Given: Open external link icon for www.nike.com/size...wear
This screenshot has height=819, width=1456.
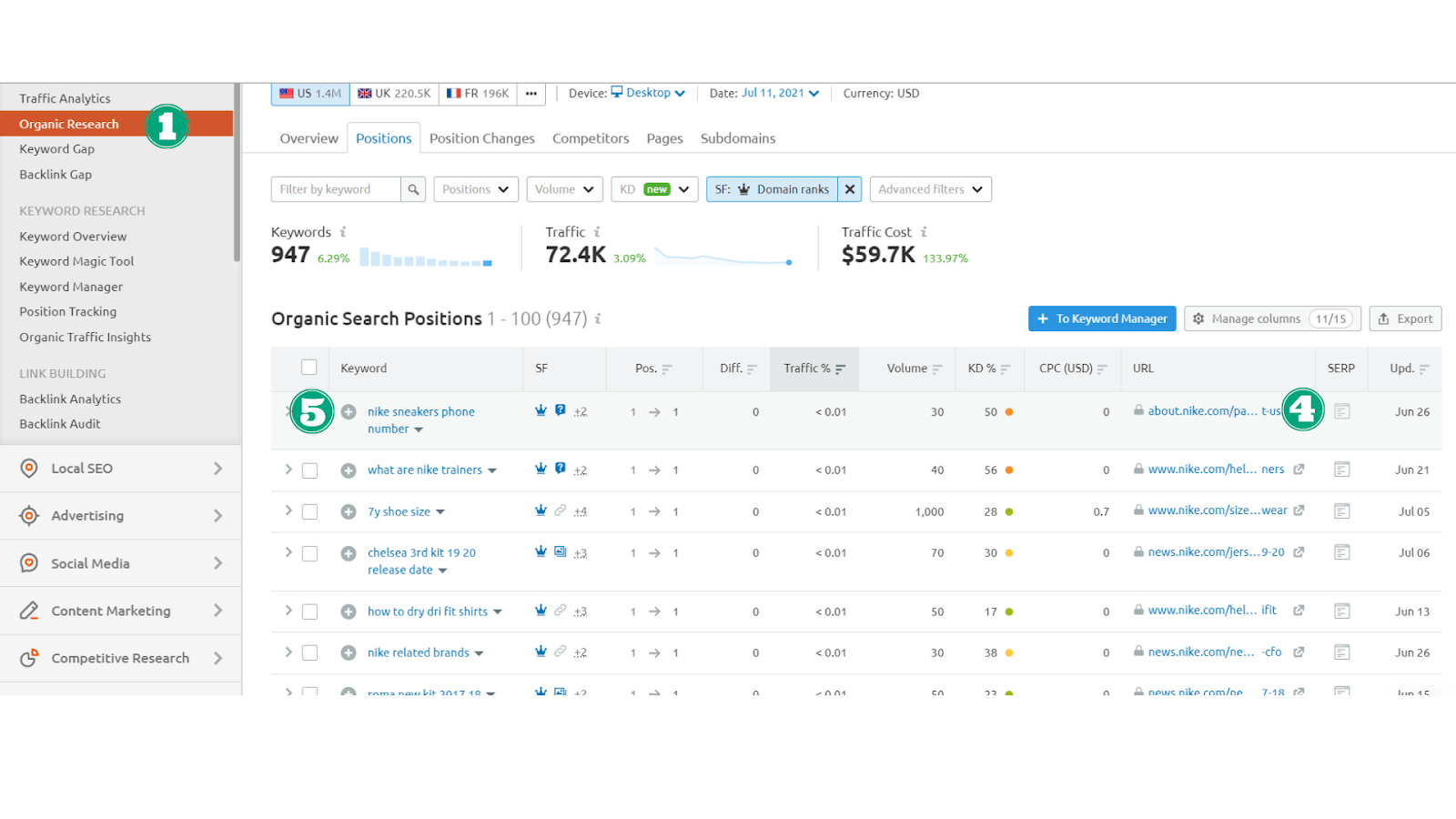Looking at the screenshot, I should 1299,511.
